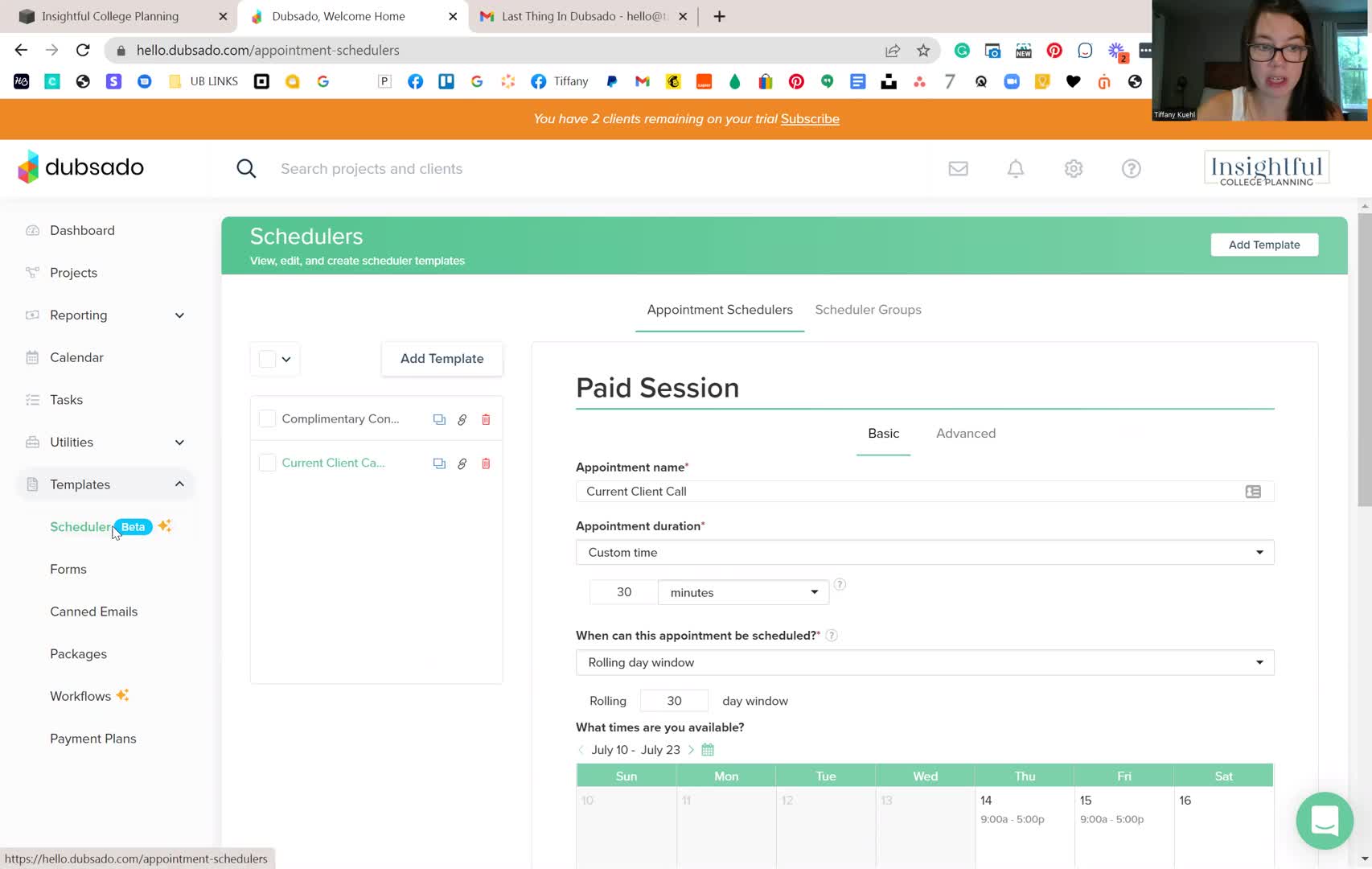Open Projects in sidebar
Viewport: 1372px width, 869px height.
[73, 273]
